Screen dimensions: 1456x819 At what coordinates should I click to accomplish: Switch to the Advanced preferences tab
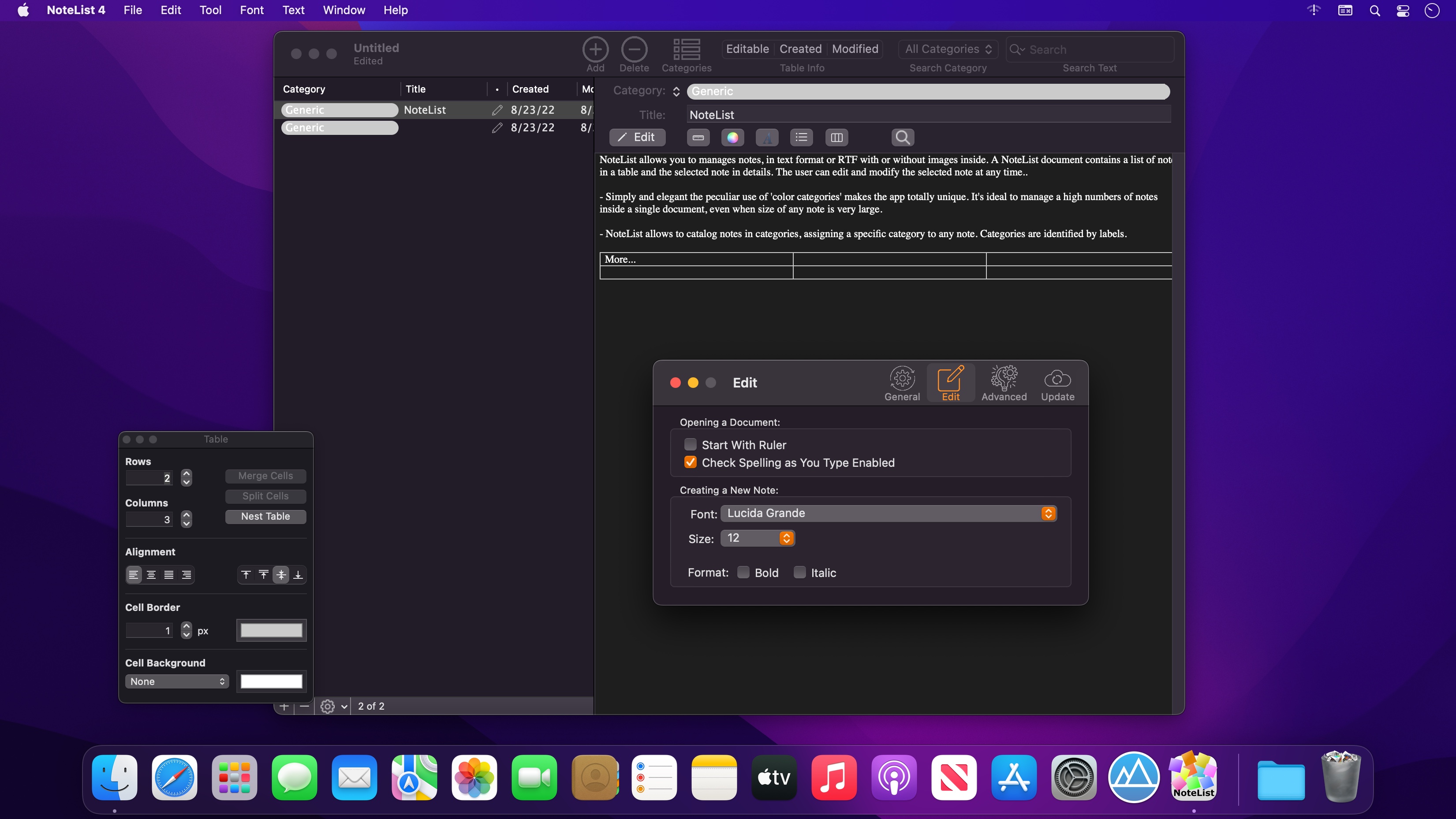pyautogui.click(x=1004, y=383)
